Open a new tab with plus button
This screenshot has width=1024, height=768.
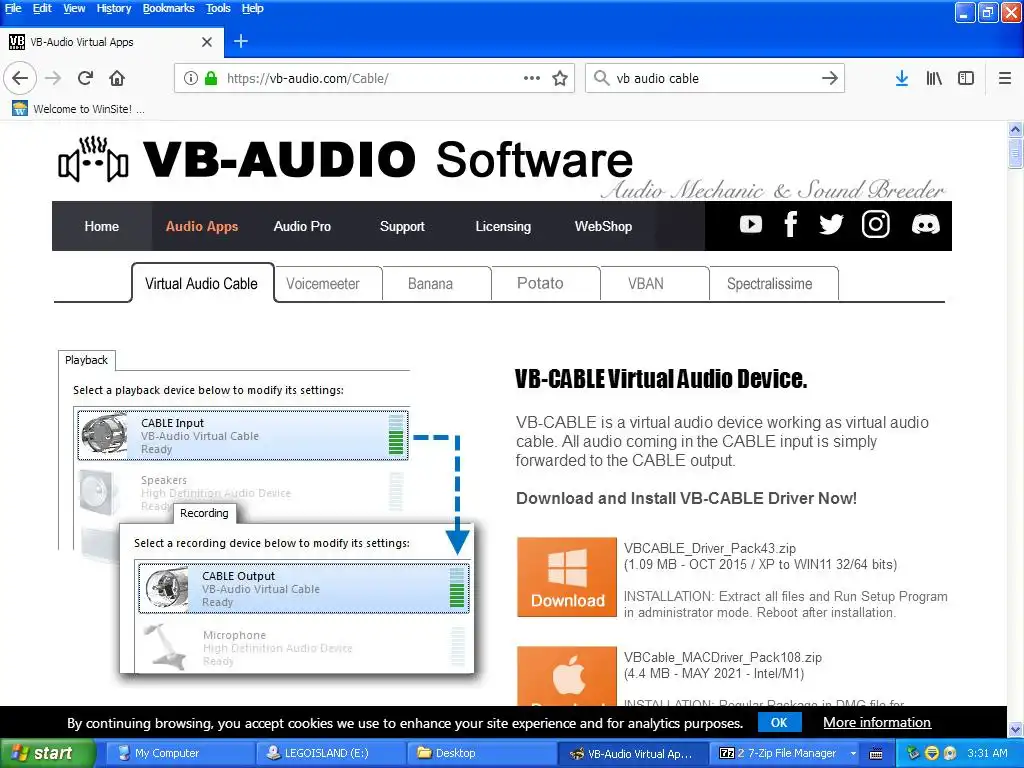(241, 41)
